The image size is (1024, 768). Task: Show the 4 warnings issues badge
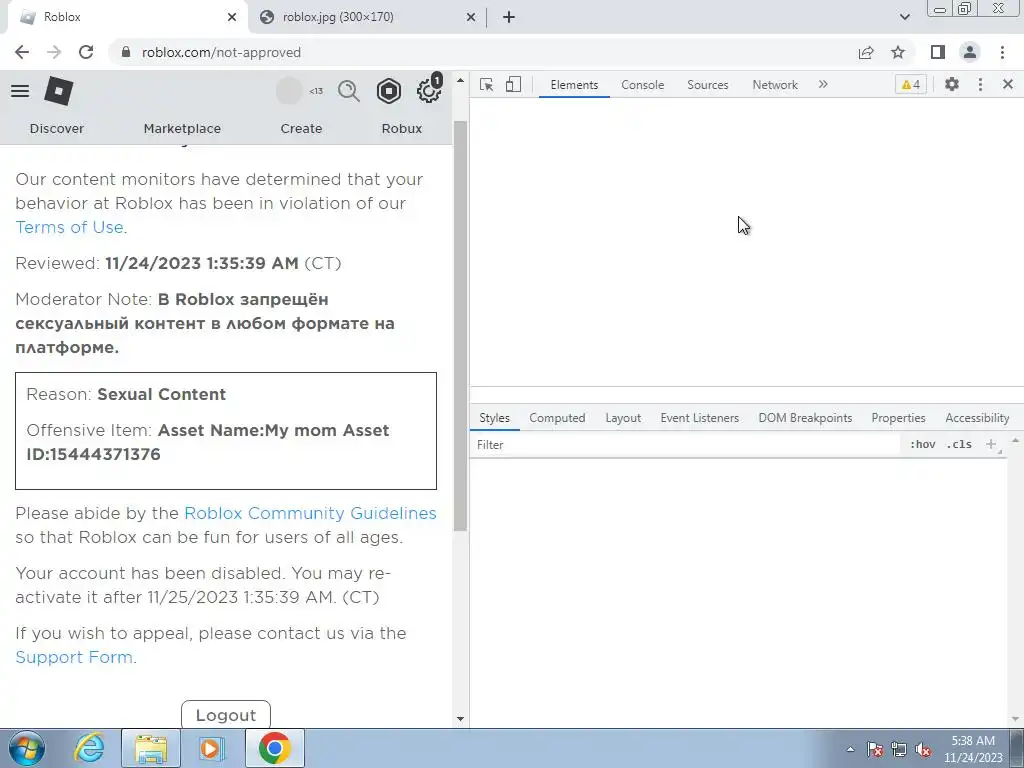pos(911,84)
